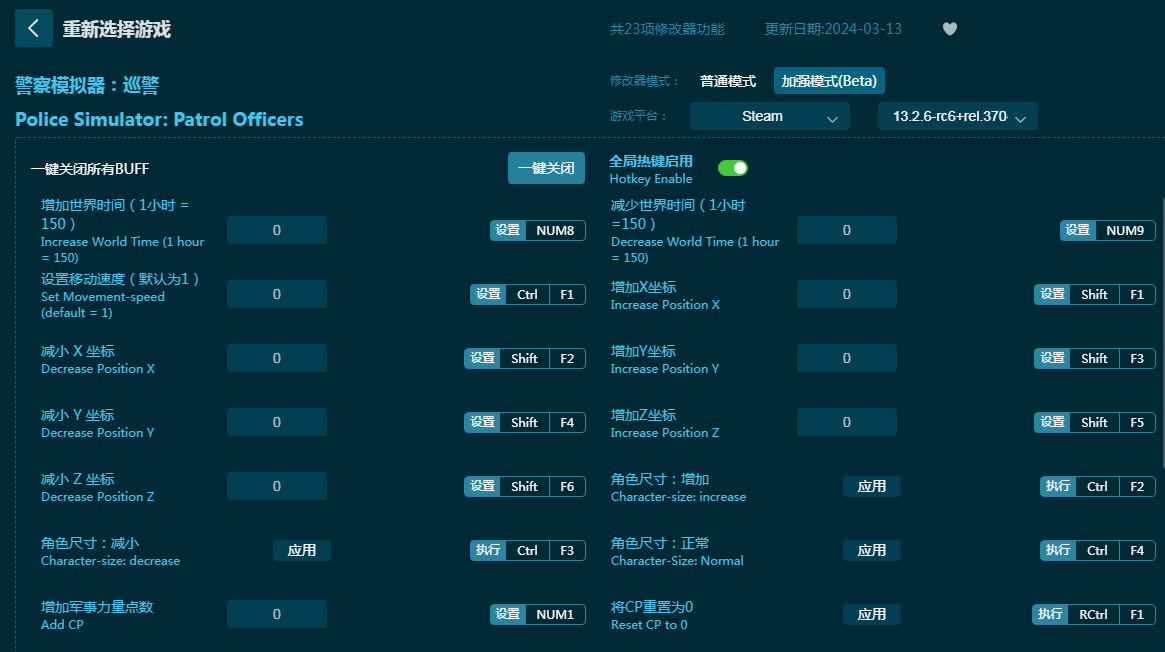Click the Decrease Position Y value field
The image size is (1165, 652).
276,422
